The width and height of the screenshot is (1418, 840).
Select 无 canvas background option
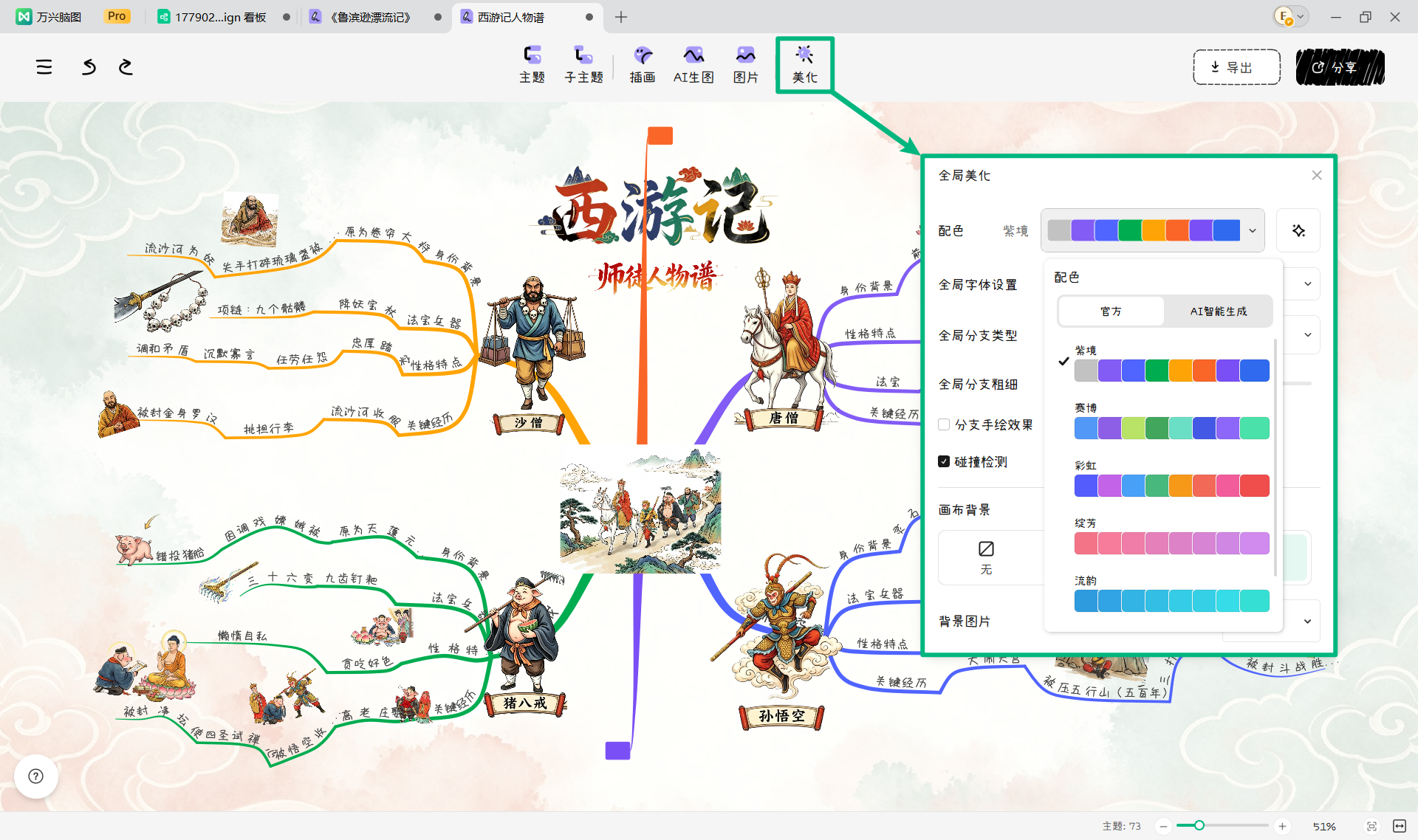coord(986,557)
